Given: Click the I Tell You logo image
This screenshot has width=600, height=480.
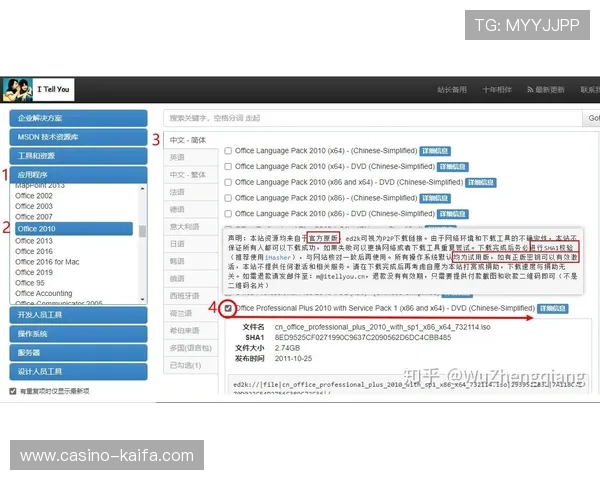Looking at the screenshot, I should 17,88.
